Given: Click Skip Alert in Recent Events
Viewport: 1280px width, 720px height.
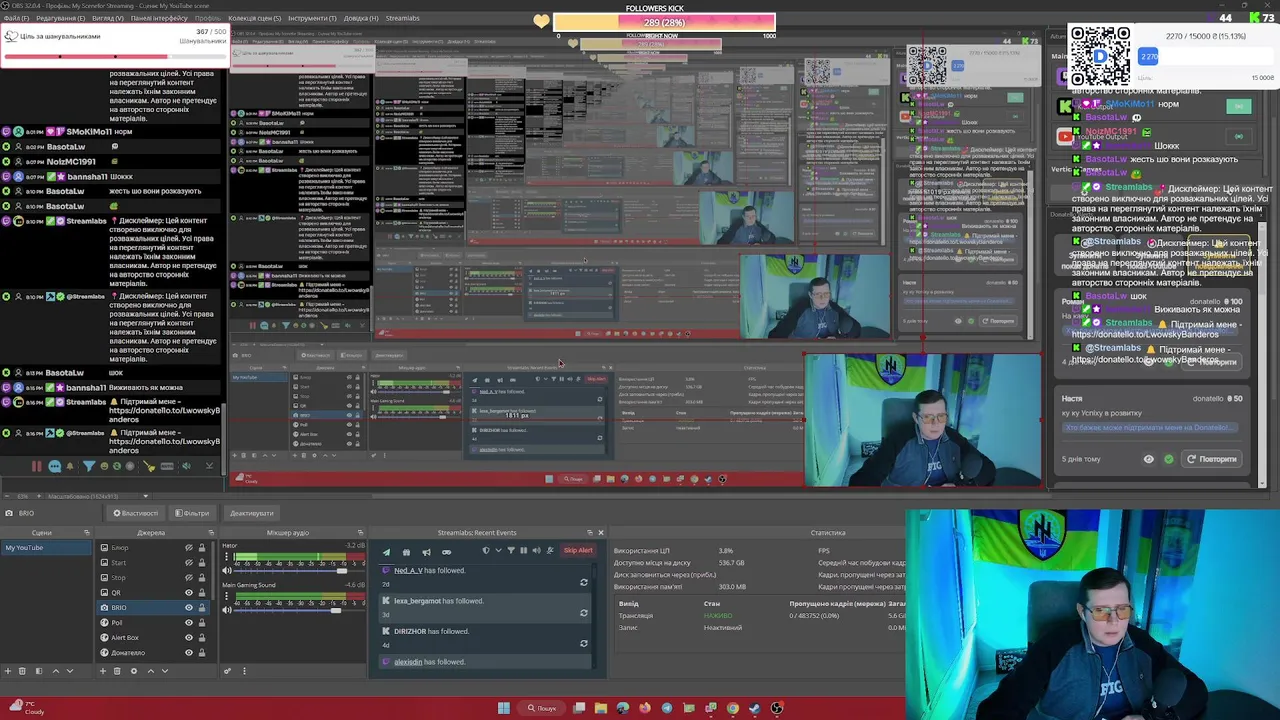Looking at the screenshot, I should coord(578,550).
